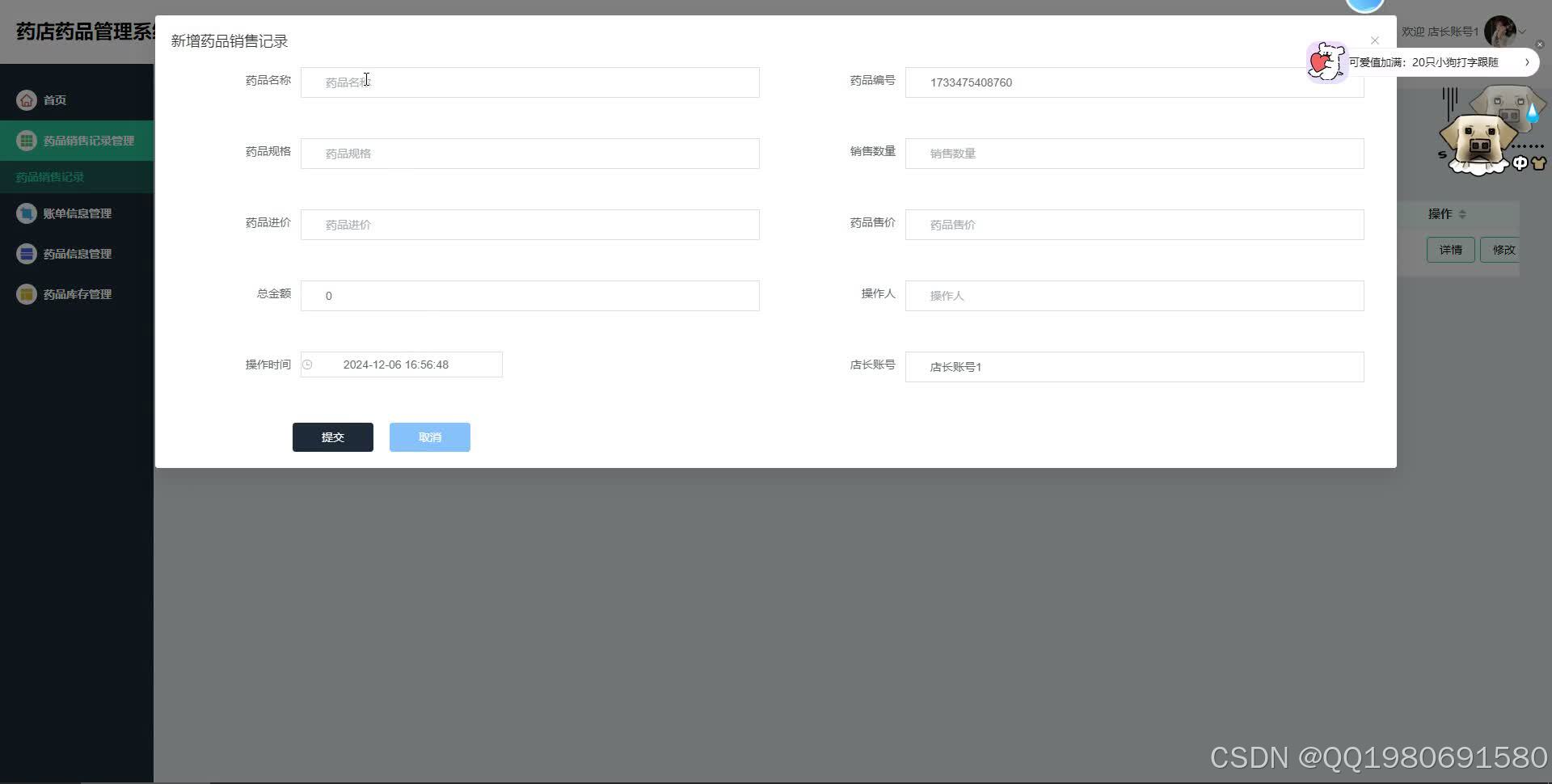
Task: Open the dropdown arrow beside the avatar
Action: point(1523,32)
